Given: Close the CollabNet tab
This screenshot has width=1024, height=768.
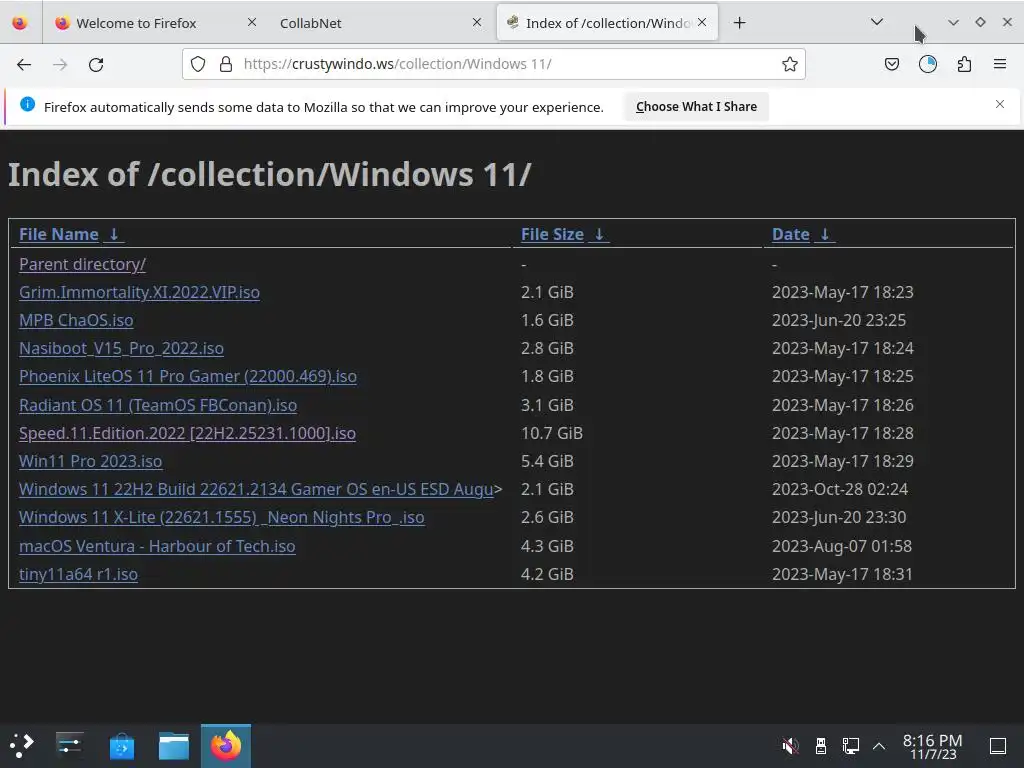Looking at the screenshot, I should pyautogui.click(x=477, y=22).
